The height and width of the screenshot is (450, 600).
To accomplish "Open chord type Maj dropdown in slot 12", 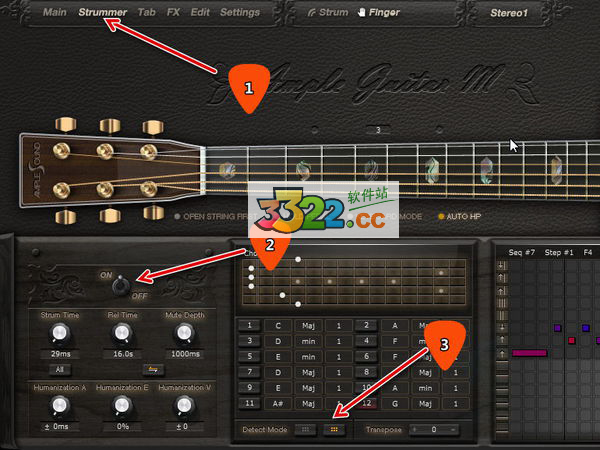I will tap(425, 403).
